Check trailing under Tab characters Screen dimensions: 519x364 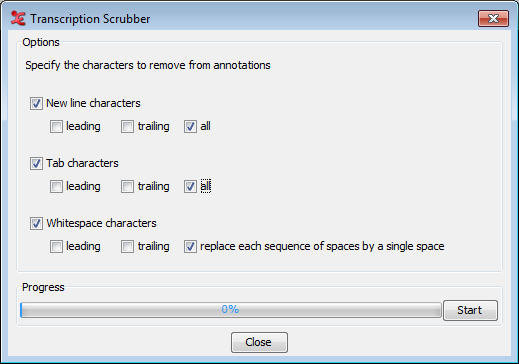point(127,186)
